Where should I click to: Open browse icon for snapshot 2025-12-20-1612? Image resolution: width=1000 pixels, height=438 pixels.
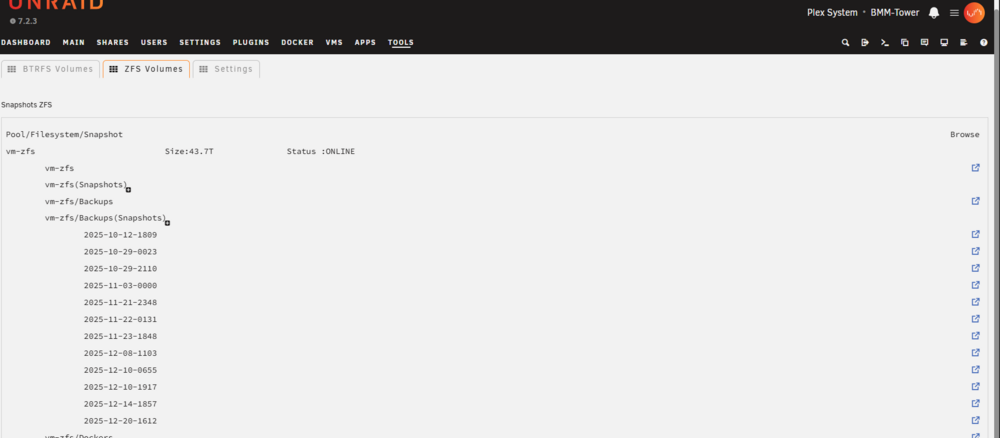975,420
